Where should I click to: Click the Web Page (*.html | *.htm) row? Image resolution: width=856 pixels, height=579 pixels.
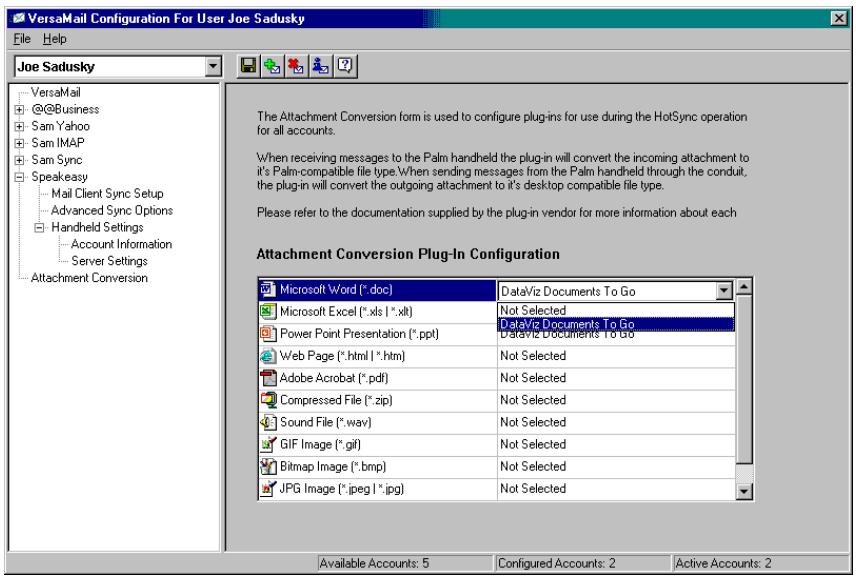496,356
